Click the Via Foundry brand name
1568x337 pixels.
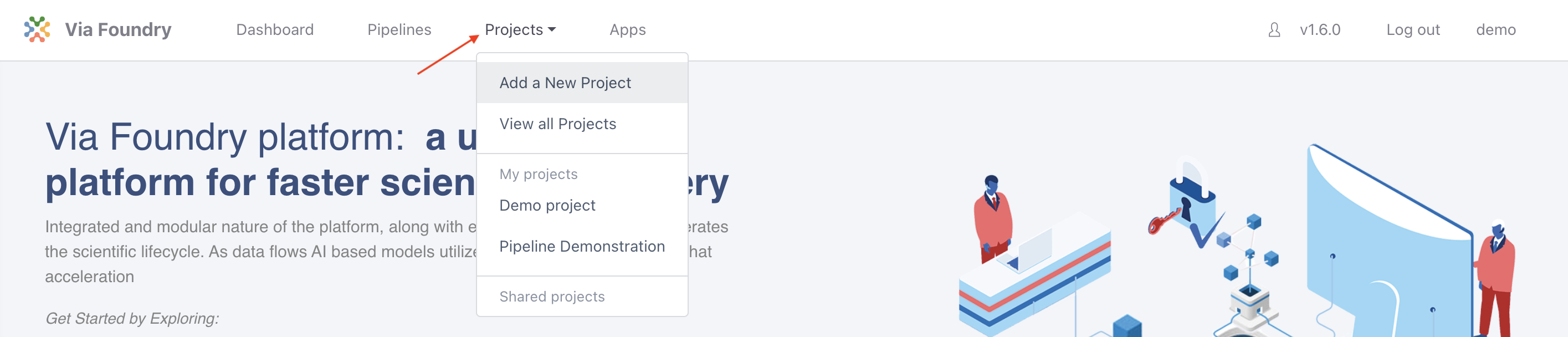click(118, 29)
